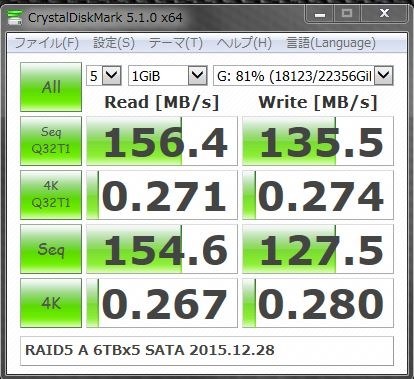Start the 4K Q32T1 benchmark
Image resolution: width=414 pixels, height=379 pixels.
[51, 195]
